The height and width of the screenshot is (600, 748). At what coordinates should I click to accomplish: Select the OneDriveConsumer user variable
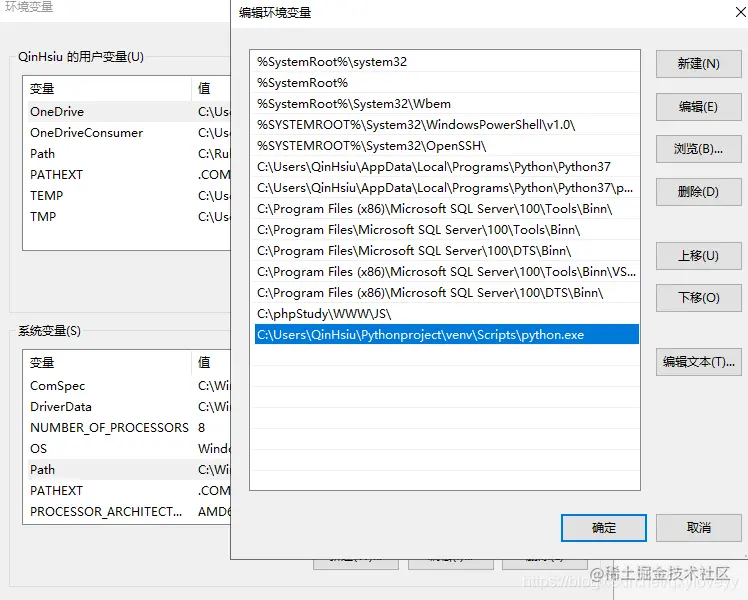(x=129, y=133)
